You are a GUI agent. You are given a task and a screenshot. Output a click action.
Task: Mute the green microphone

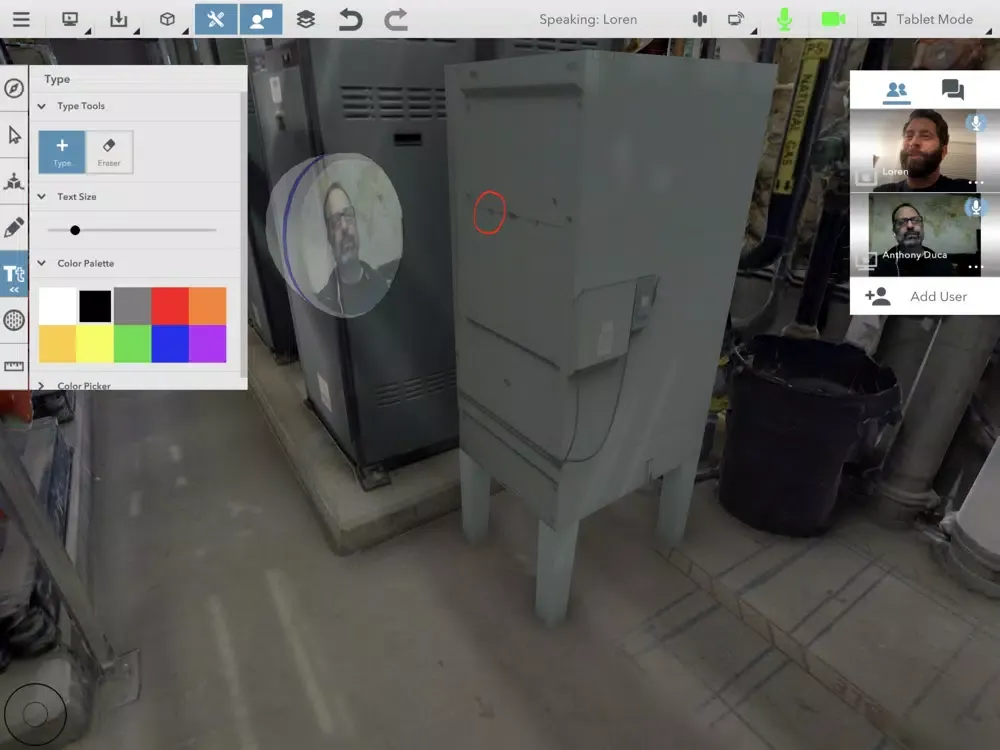point(784,19)
